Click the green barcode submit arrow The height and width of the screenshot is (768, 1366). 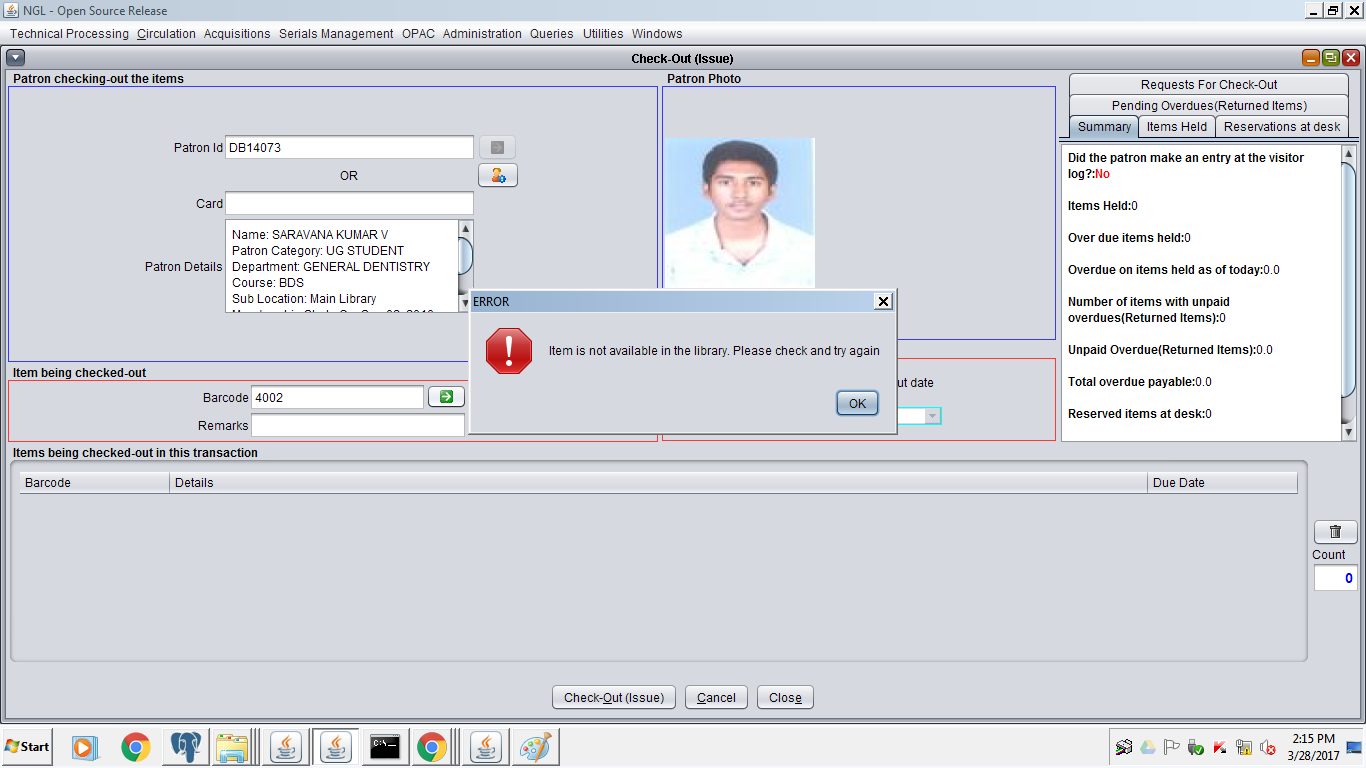click(x=446, y=397)
